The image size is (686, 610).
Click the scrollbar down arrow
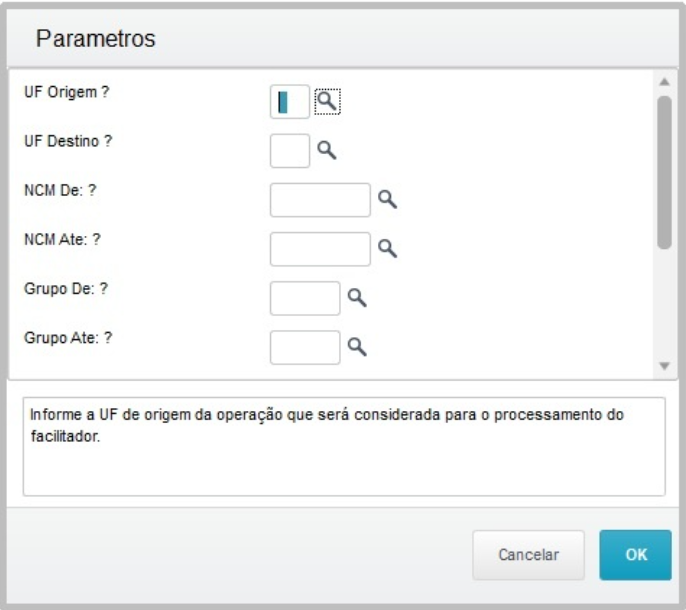[x=664, y=367]
